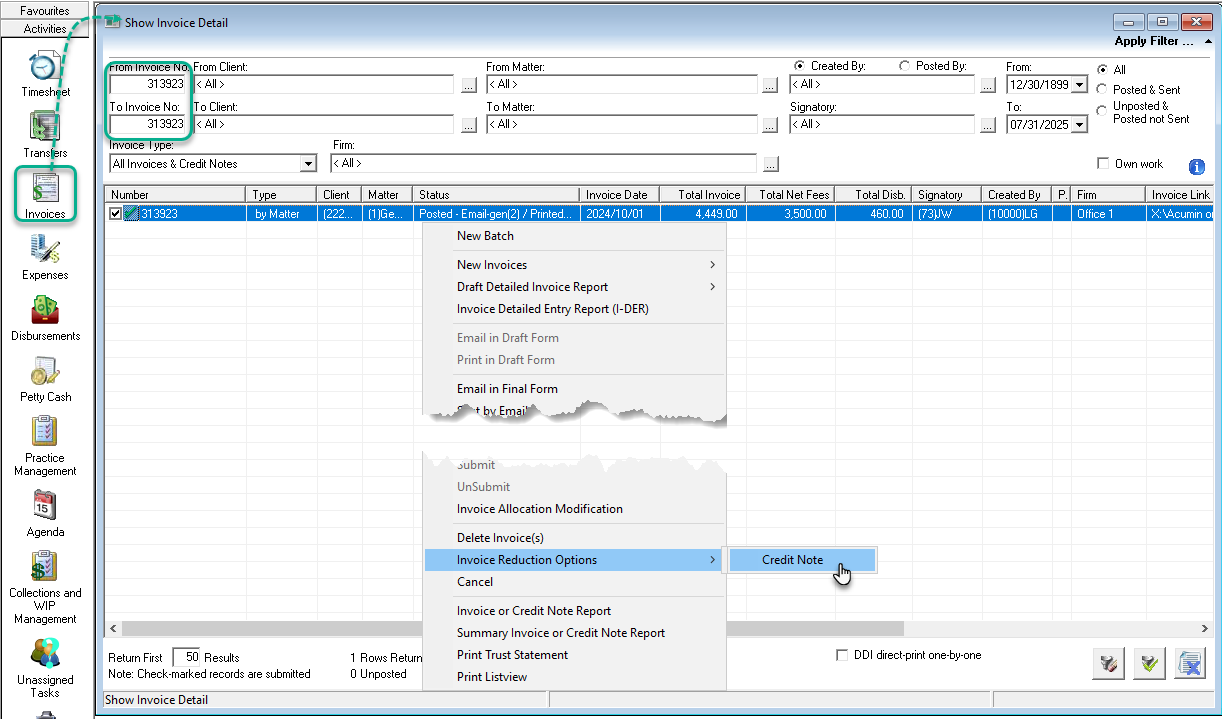Open the To date dropdown
Image resolution: width=1222 pixels, height=719 pixels.
1079,125
